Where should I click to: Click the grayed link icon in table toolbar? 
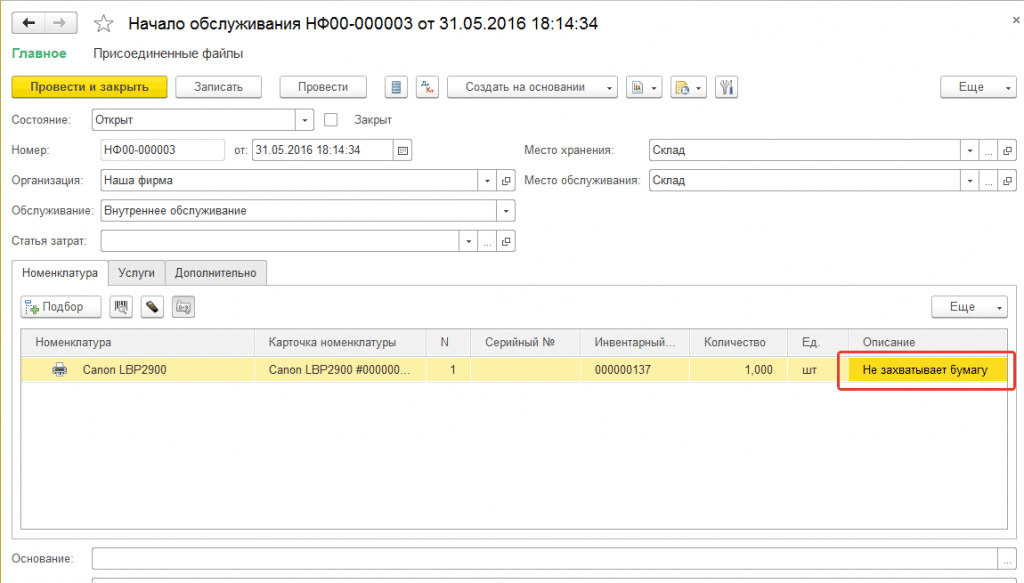pos(184,307)
